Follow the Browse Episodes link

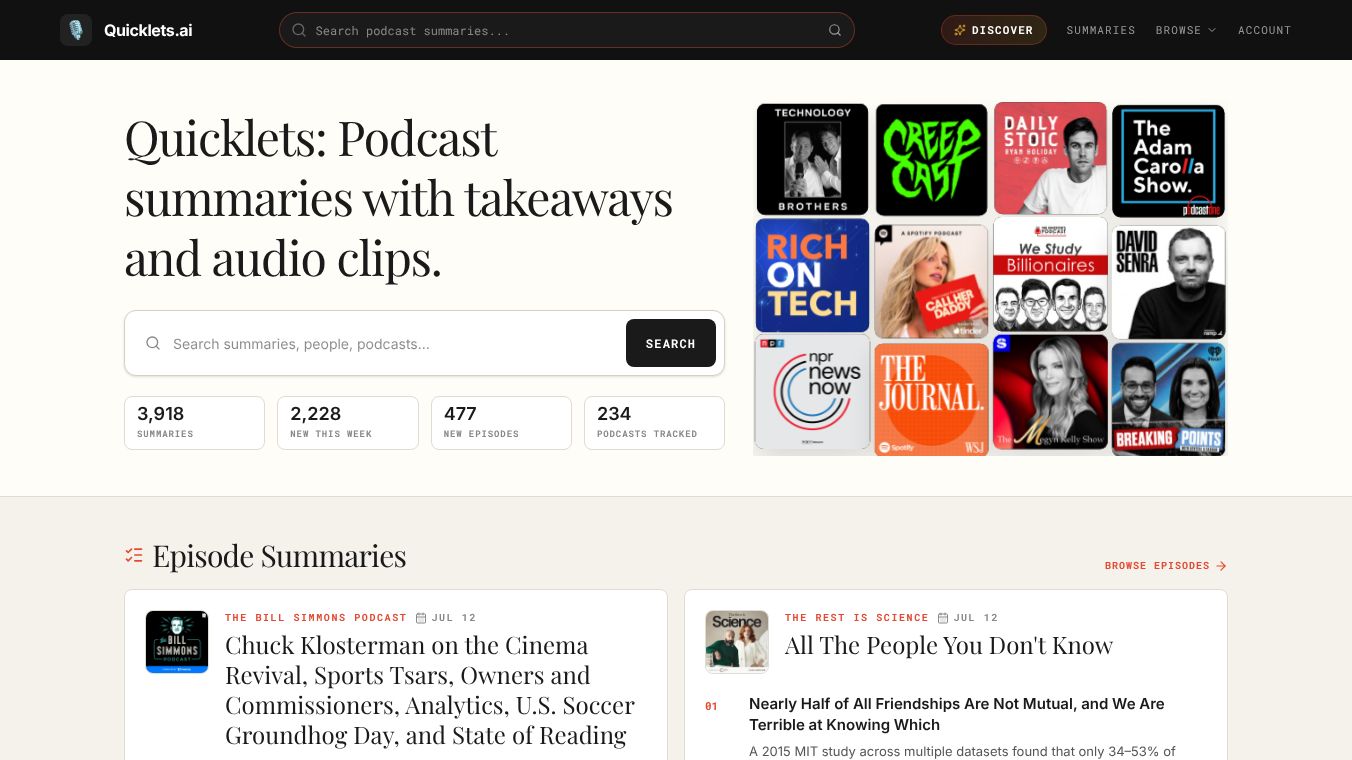pyautogui.click(x=1165, y=566)
